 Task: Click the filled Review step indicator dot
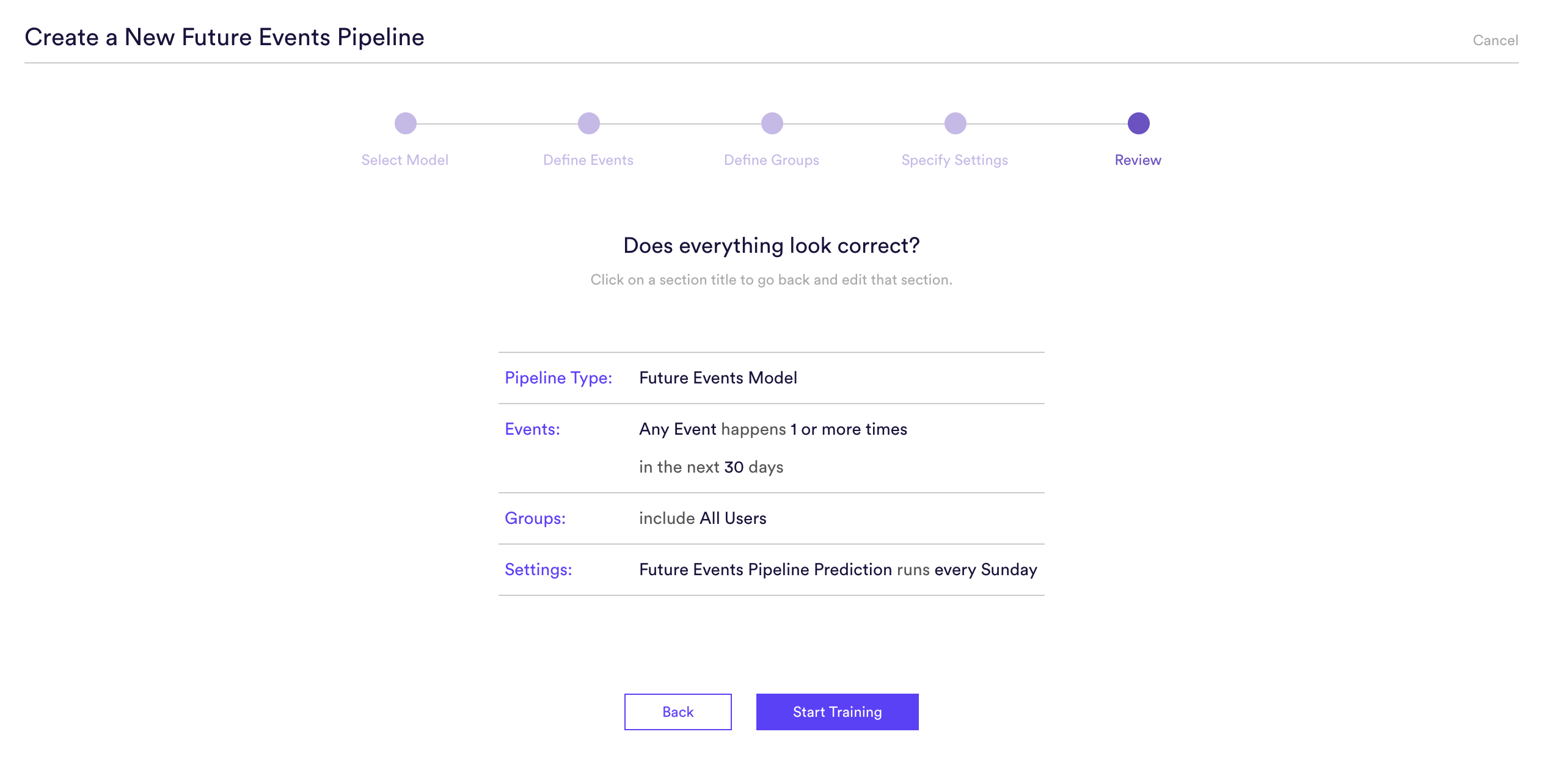1138,123
